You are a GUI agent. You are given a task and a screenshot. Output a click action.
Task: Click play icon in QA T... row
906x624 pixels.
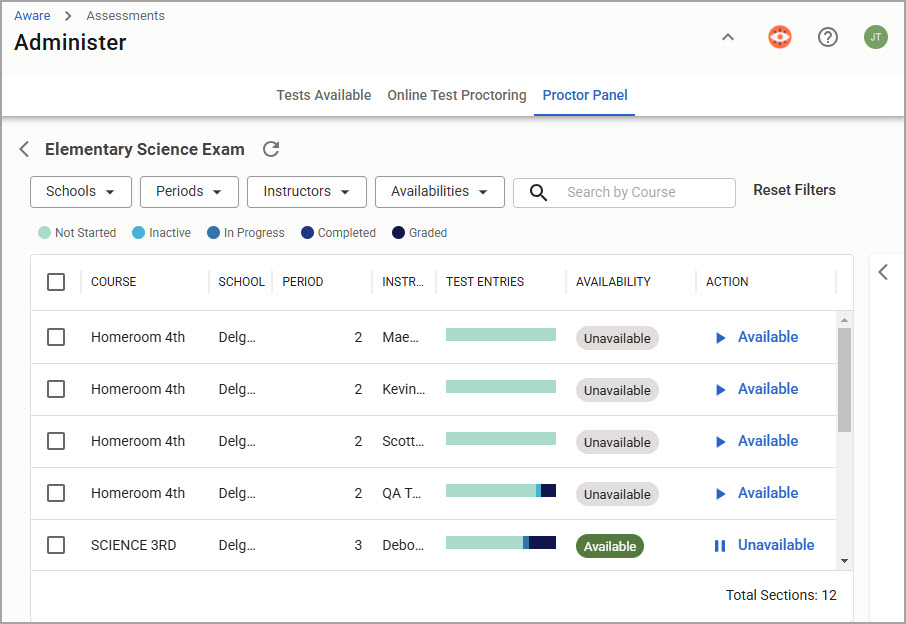pyautogui.click(x=721, y=493)
